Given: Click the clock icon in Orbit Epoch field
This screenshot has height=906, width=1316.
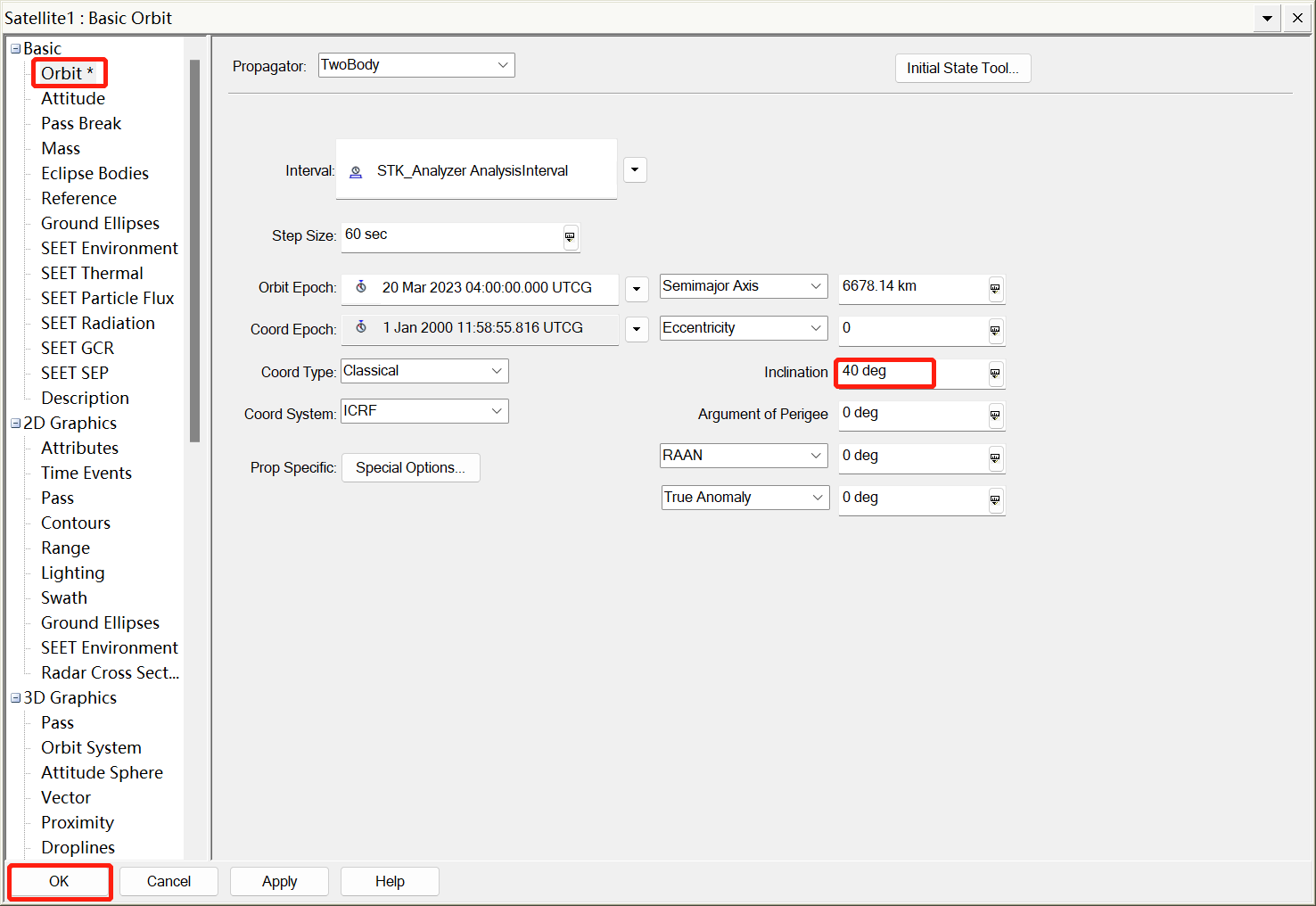Looking at the screenshot, I should [x=361, y=287].
